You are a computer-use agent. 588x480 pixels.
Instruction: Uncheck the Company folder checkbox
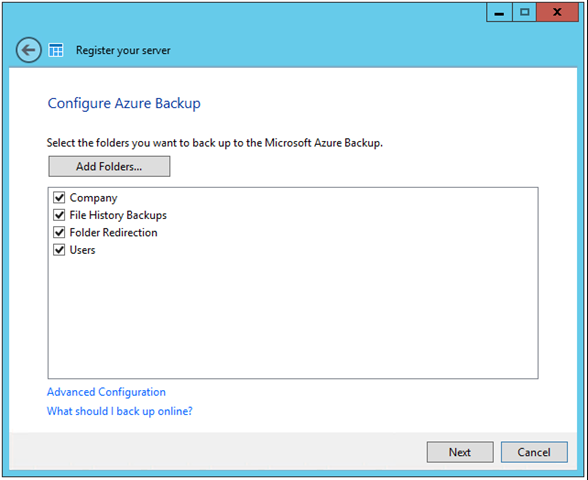coord(59,197)
